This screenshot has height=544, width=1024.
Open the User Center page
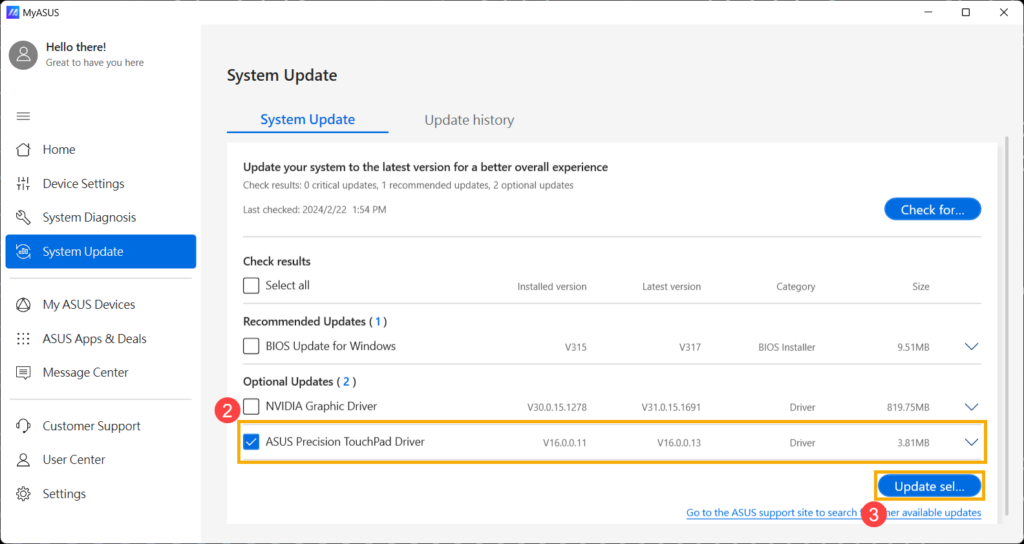coord(101,460)
